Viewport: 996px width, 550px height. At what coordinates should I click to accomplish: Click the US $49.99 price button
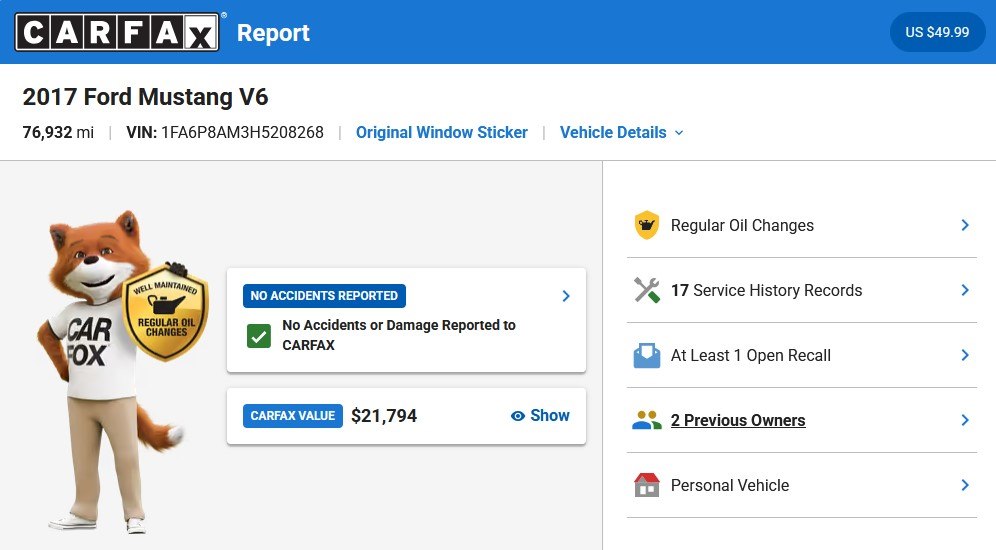[937, 32]
